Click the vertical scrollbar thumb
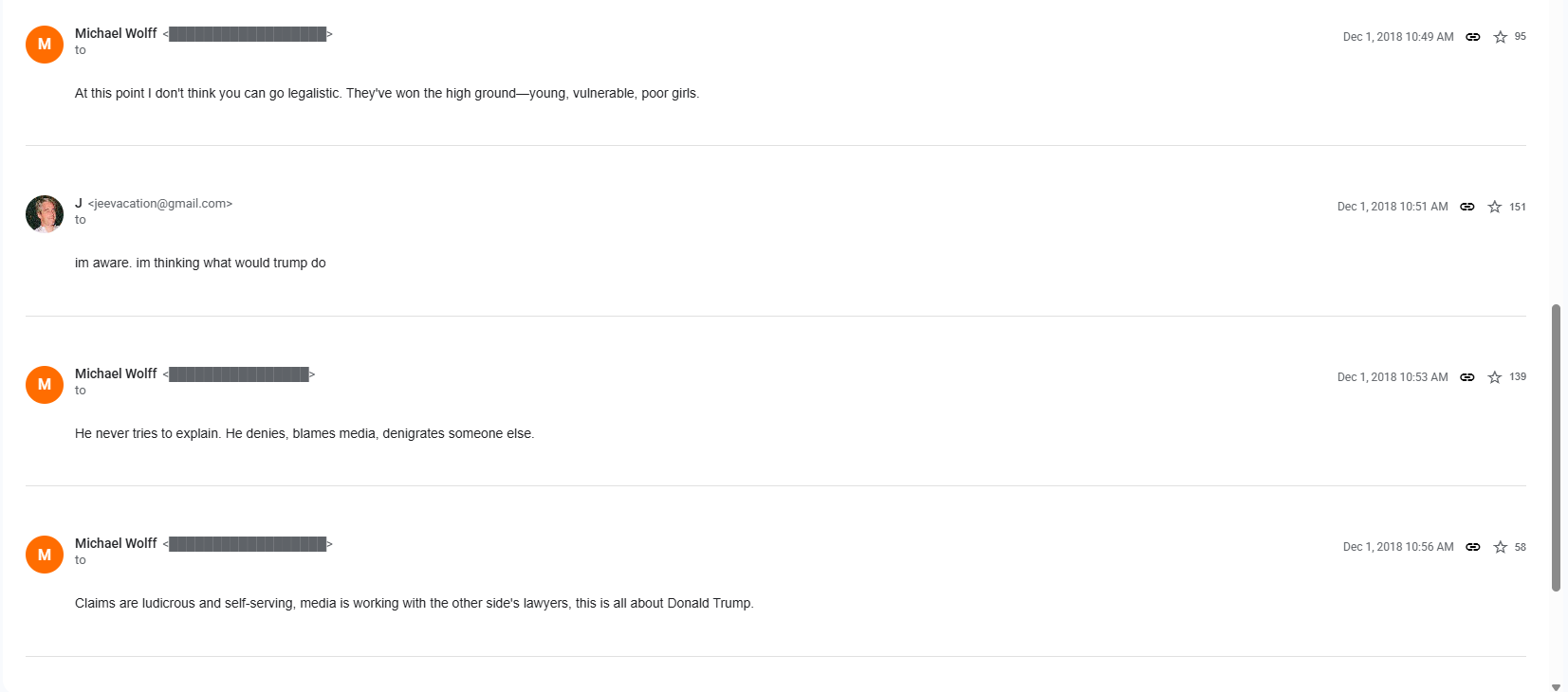 pyautogui.click(x=1556, y=447)
